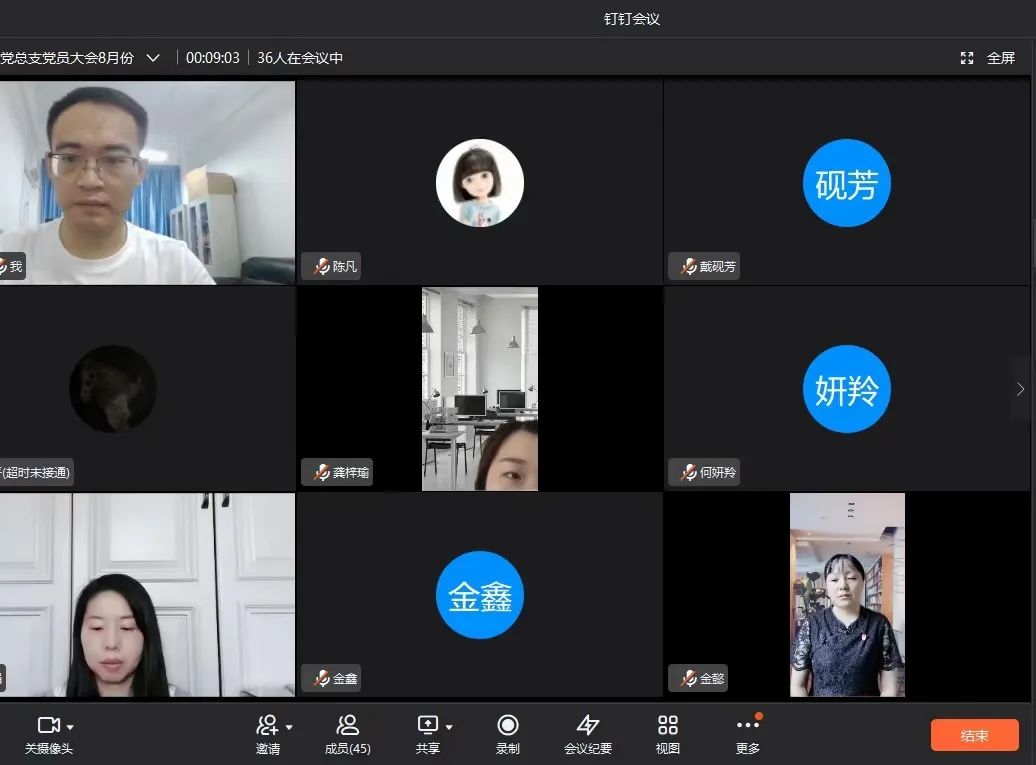The width and height of the screenshot is (1036, 765).
Task: End the meeting with 结束 button
Action: [x=975, y=735]
